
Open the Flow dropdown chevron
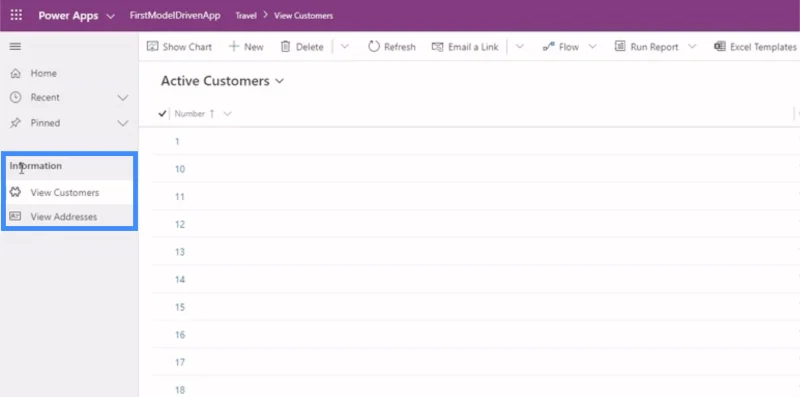(592, 46)
